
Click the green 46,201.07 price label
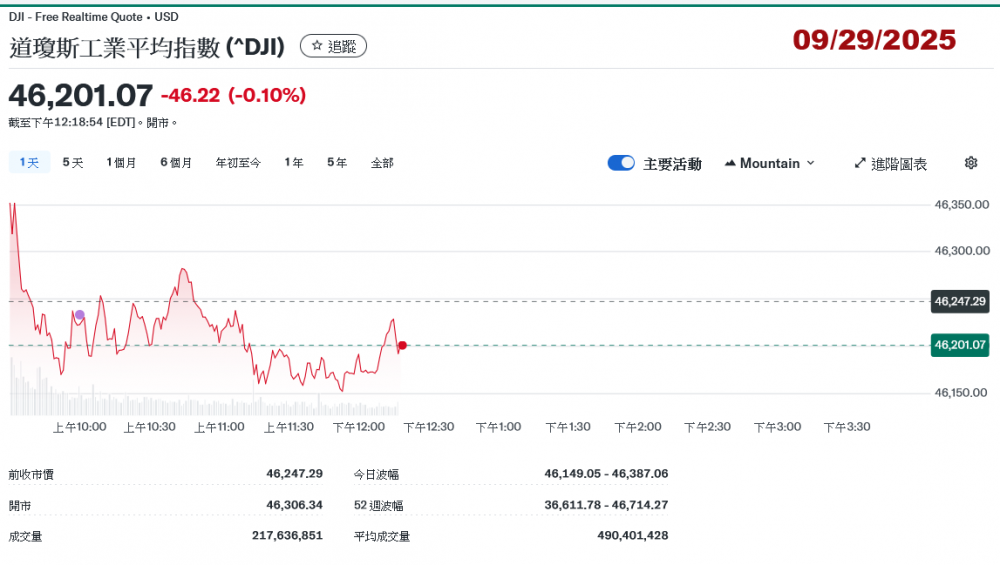click(x=959, y=345)
